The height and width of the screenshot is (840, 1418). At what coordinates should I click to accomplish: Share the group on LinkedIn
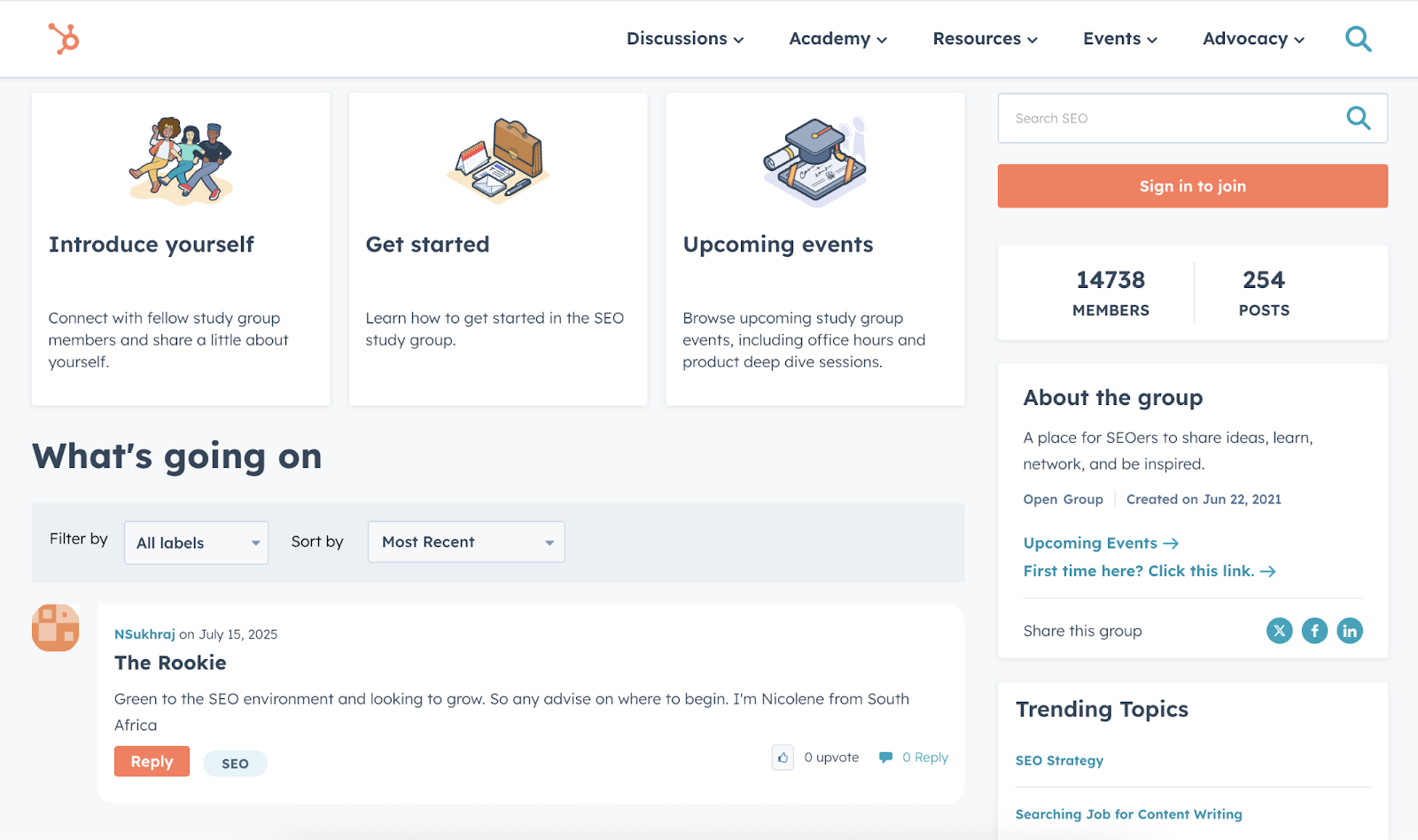(1350, 630)
